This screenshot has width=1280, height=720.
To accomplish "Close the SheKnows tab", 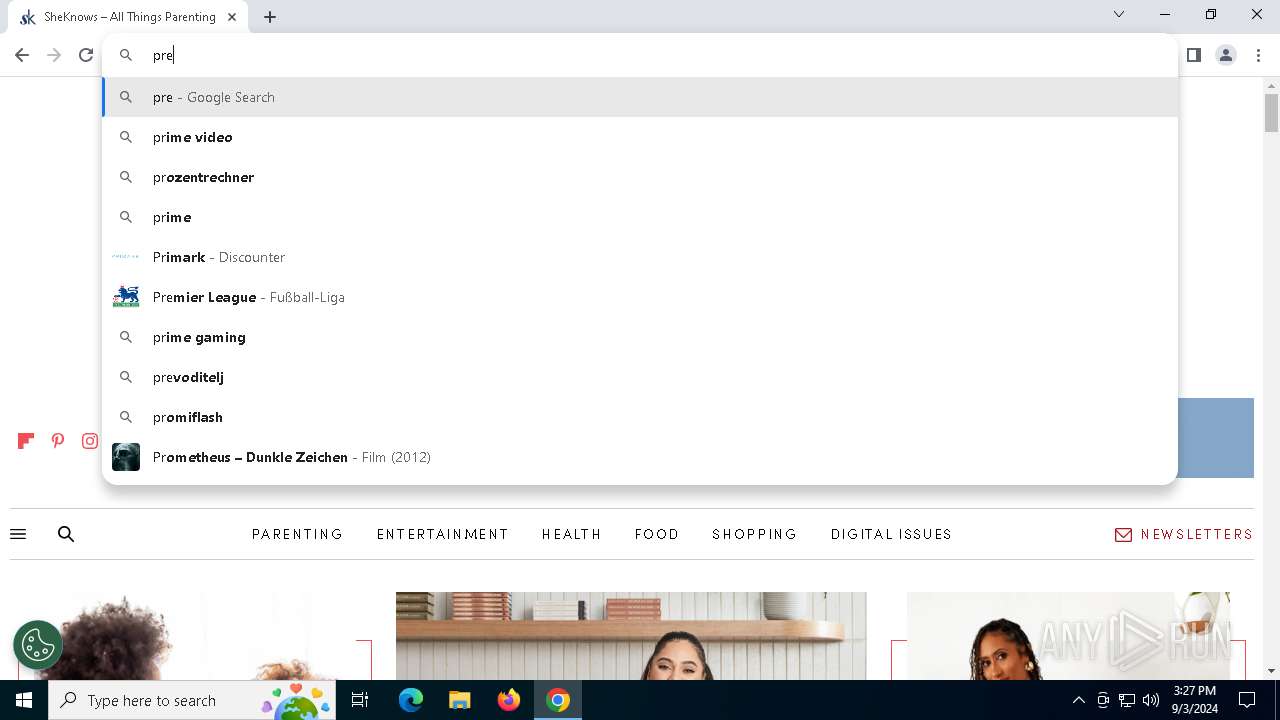I will click(232, 17).
